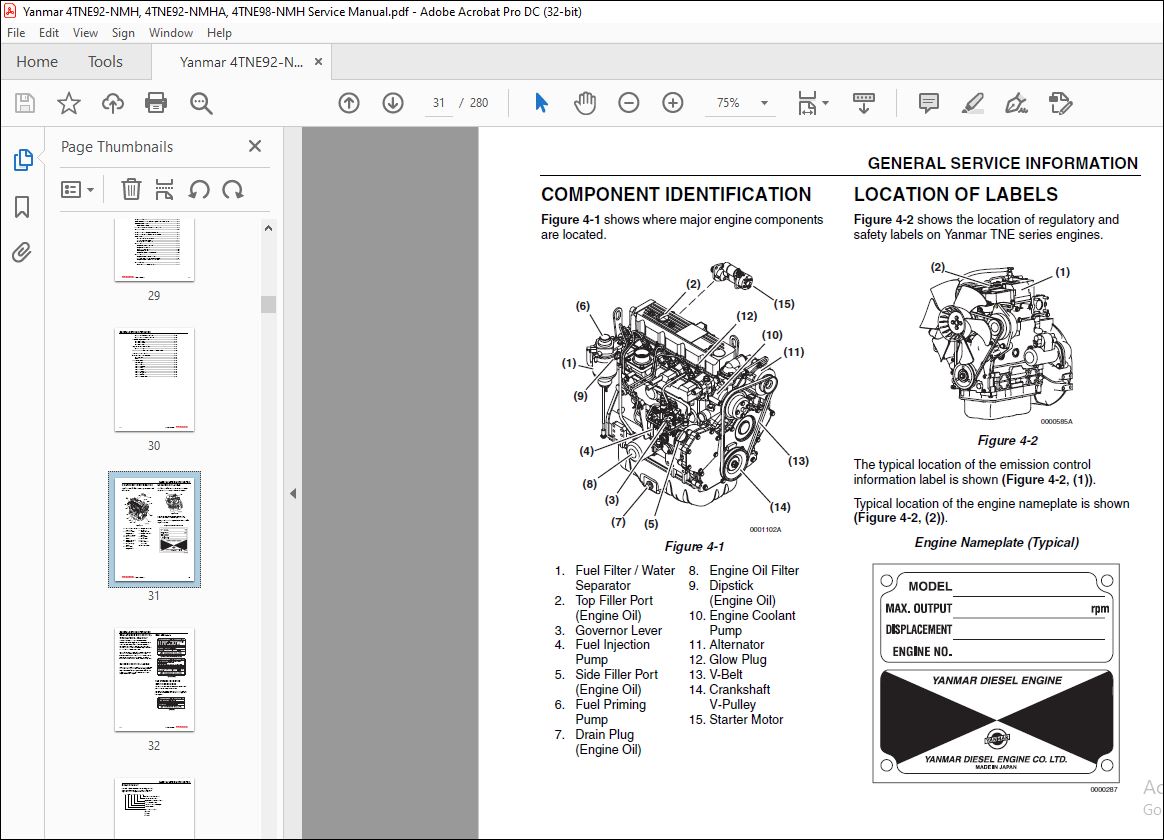Add a comment sticky note

pos(929,103)
